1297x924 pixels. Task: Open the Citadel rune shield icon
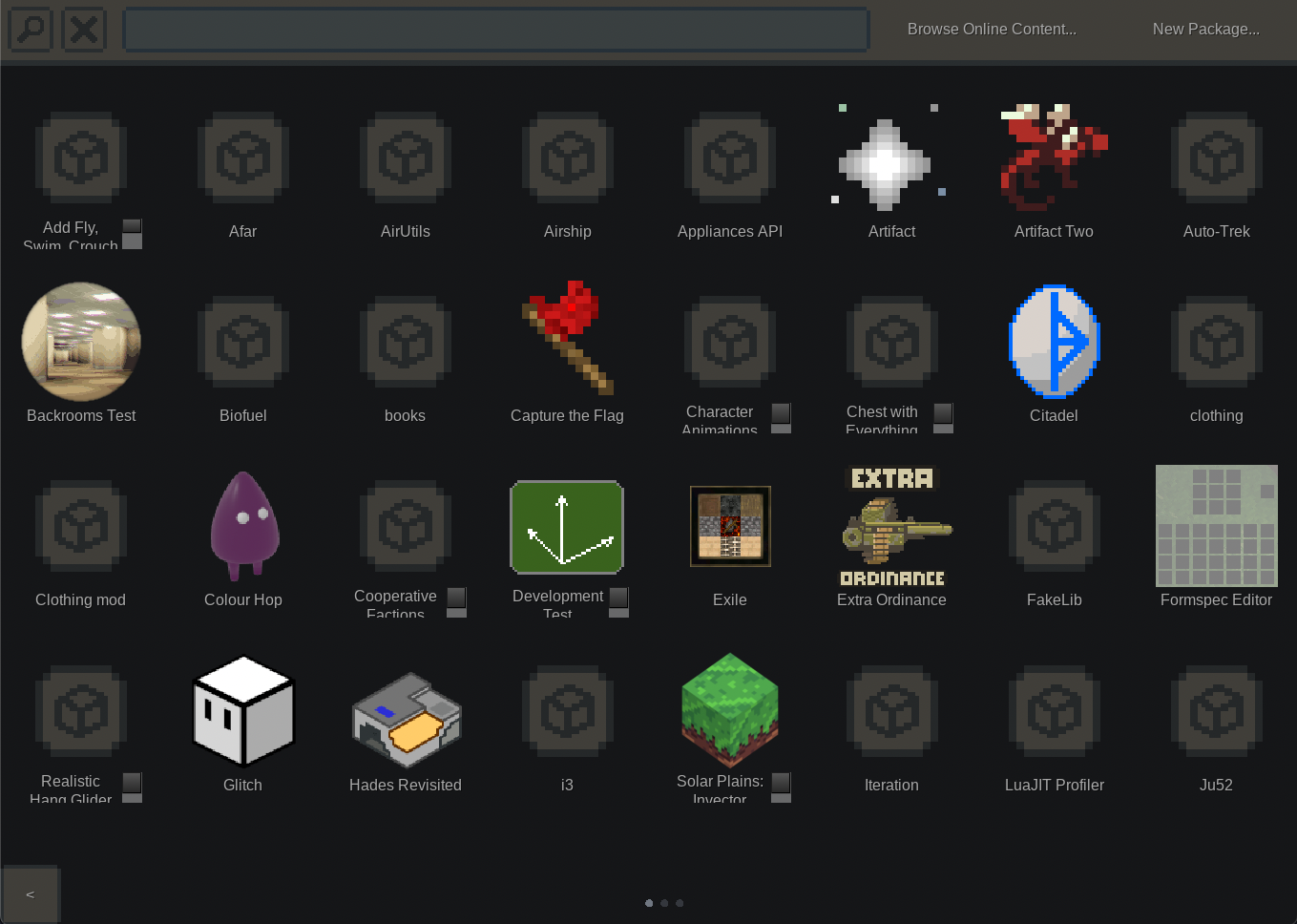tap(1055, 341)
